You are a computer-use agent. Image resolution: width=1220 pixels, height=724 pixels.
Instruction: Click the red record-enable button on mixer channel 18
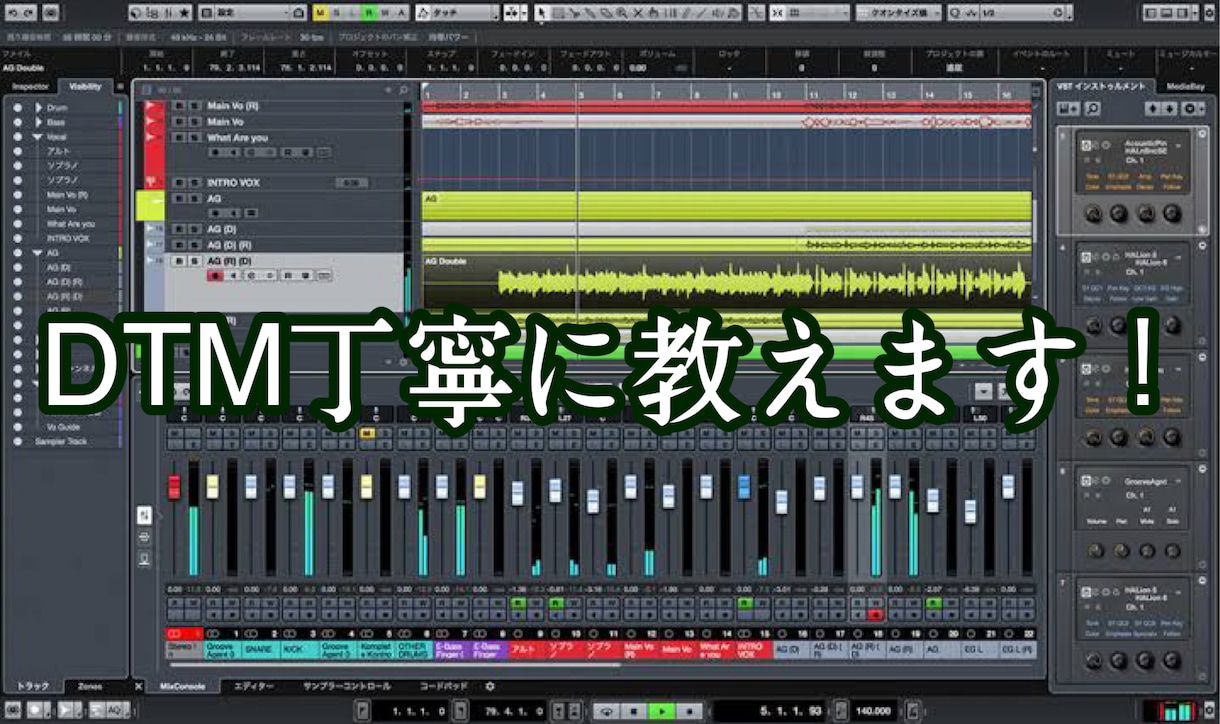(875, 615)
